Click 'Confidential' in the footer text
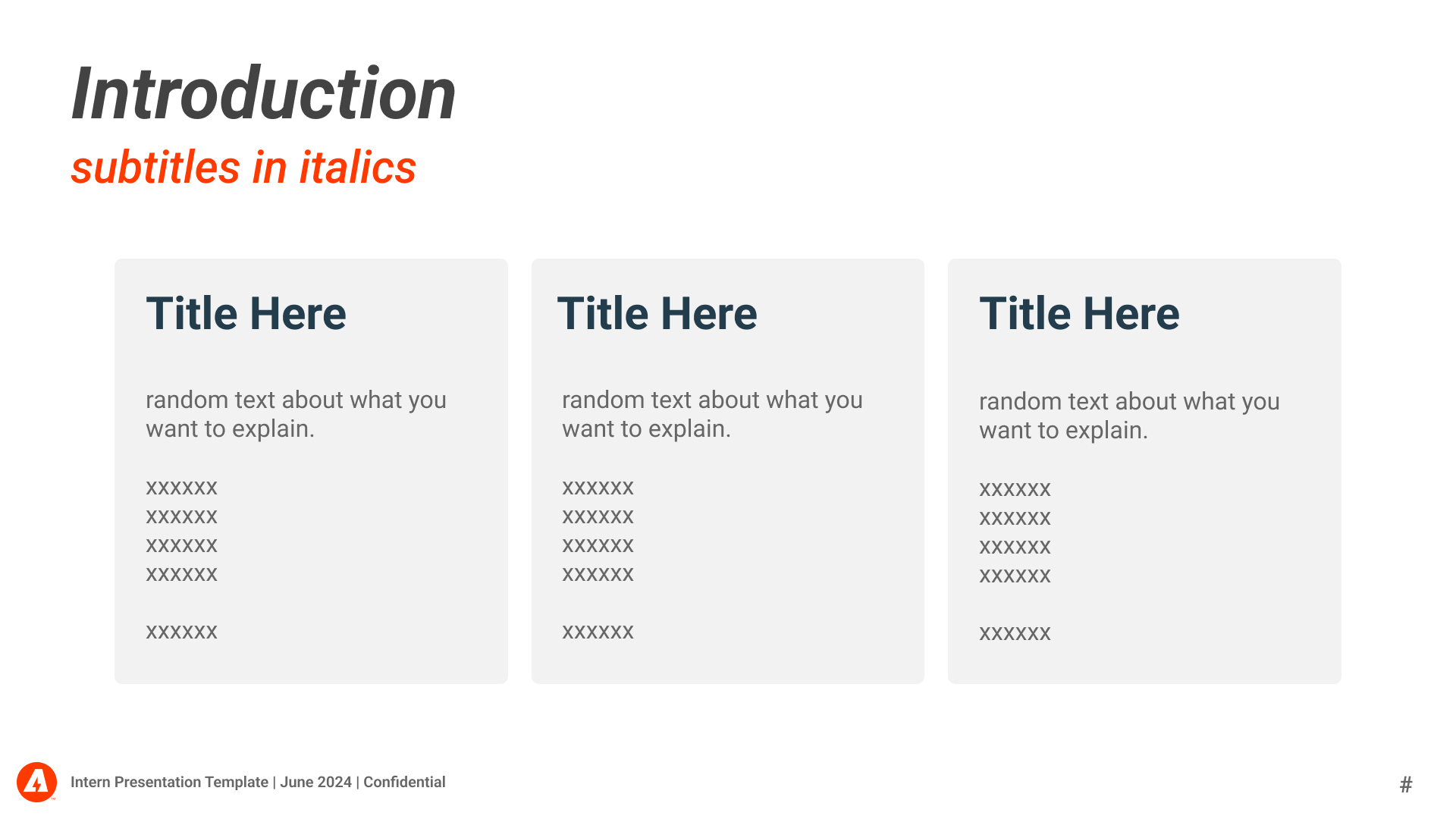 (404, 782)
